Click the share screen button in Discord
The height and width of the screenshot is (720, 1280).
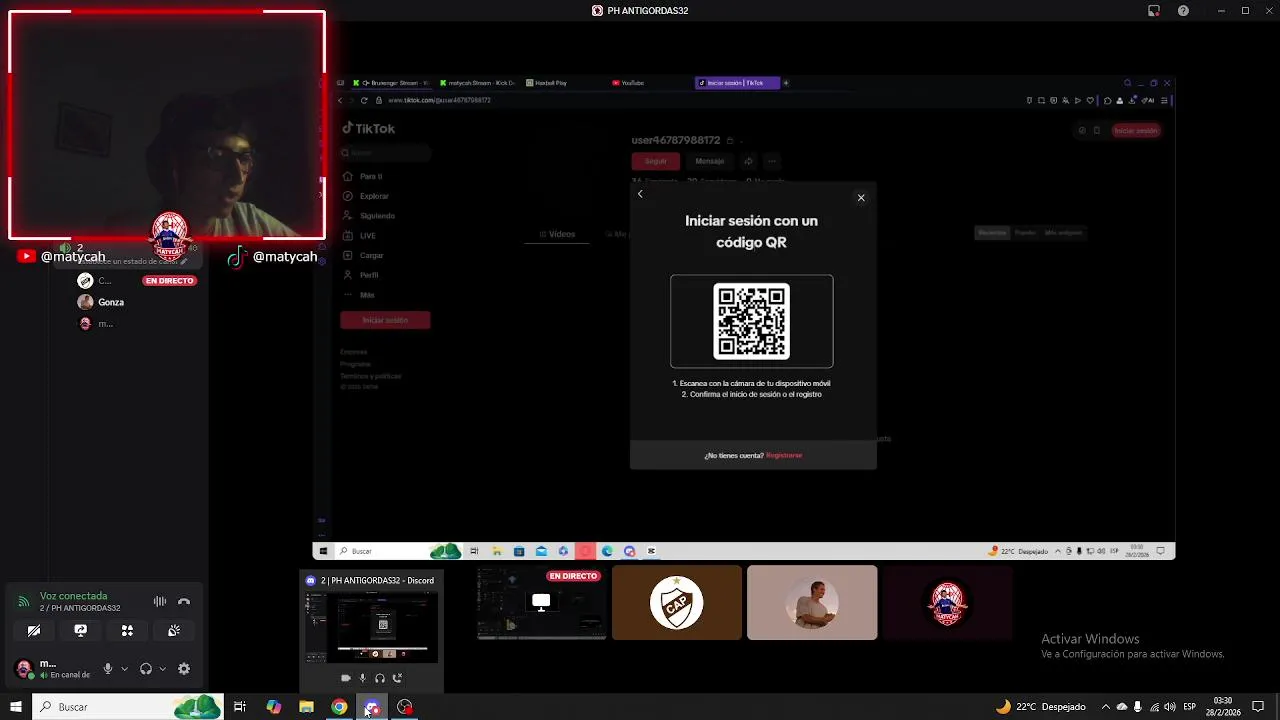click(81, 631)
